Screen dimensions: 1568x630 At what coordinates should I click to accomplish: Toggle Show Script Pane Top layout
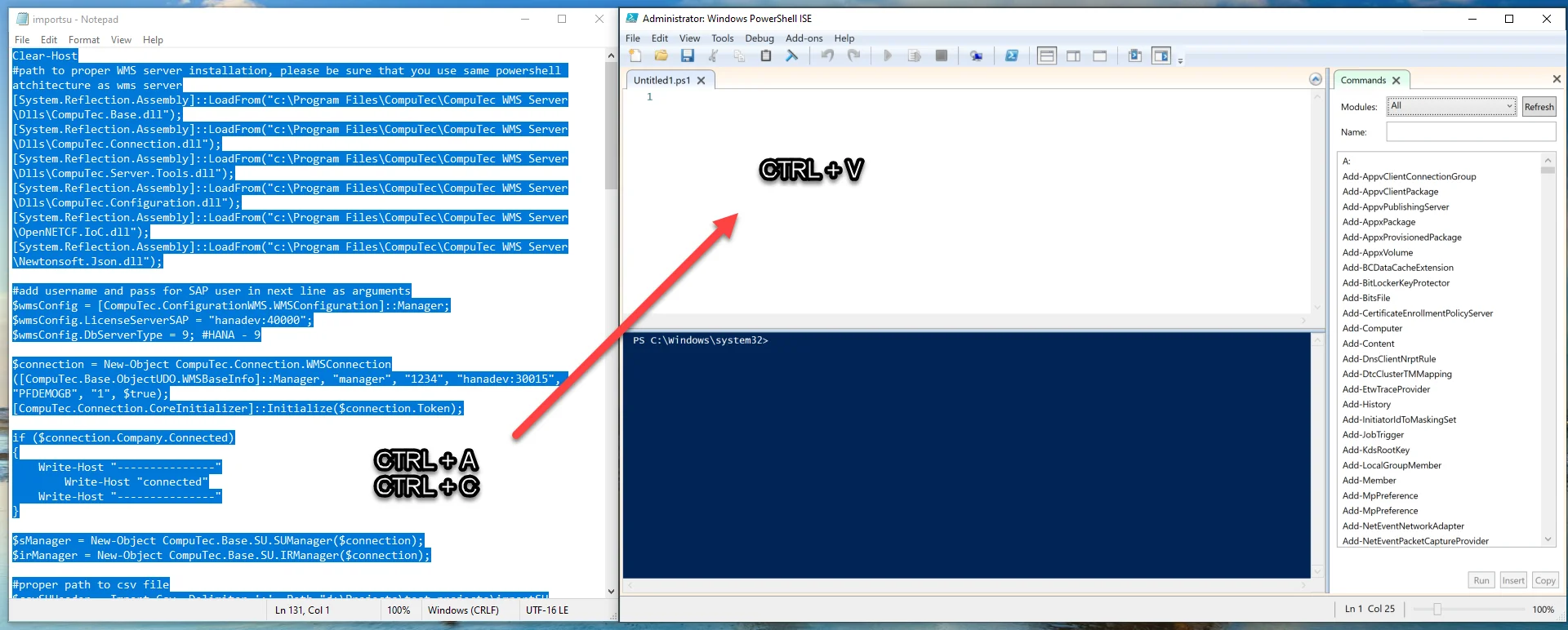point(1047,55)
